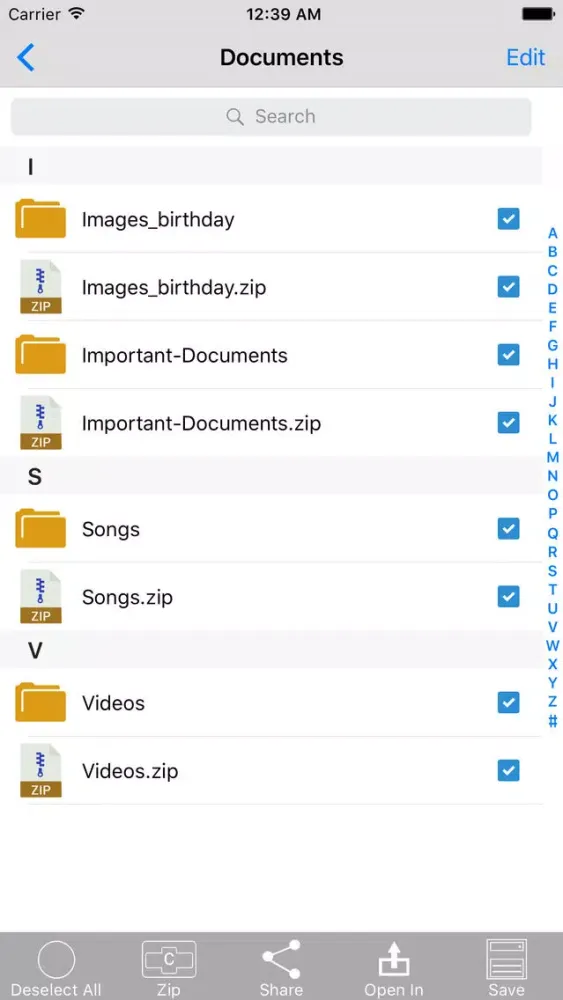Uncheck the Songs.zip checkbox
The width and height of the screenshot is (563, 1000).
[508, 597]
